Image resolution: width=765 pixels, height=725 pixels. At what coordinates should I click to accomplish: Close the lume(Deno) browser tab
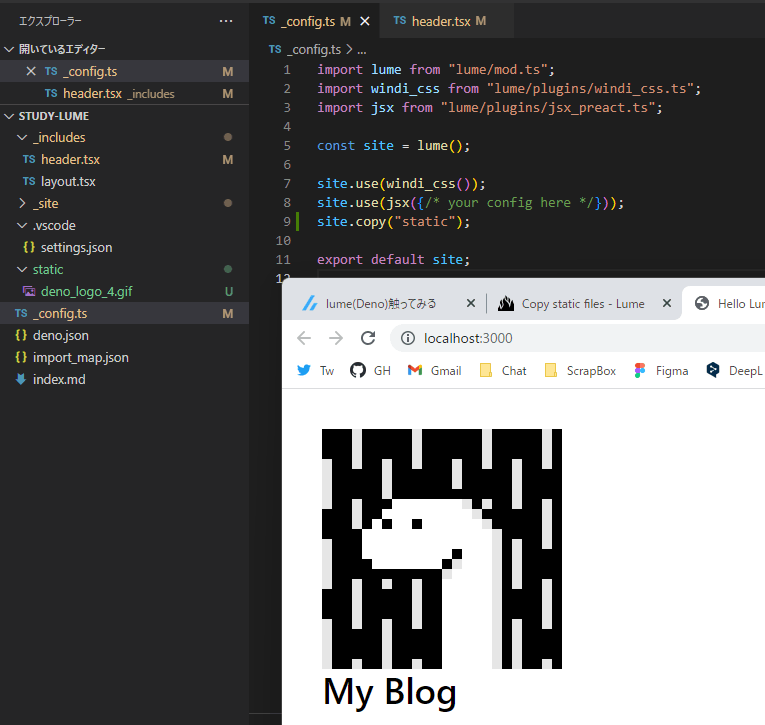pyautogui.click(x=471, y=303)
